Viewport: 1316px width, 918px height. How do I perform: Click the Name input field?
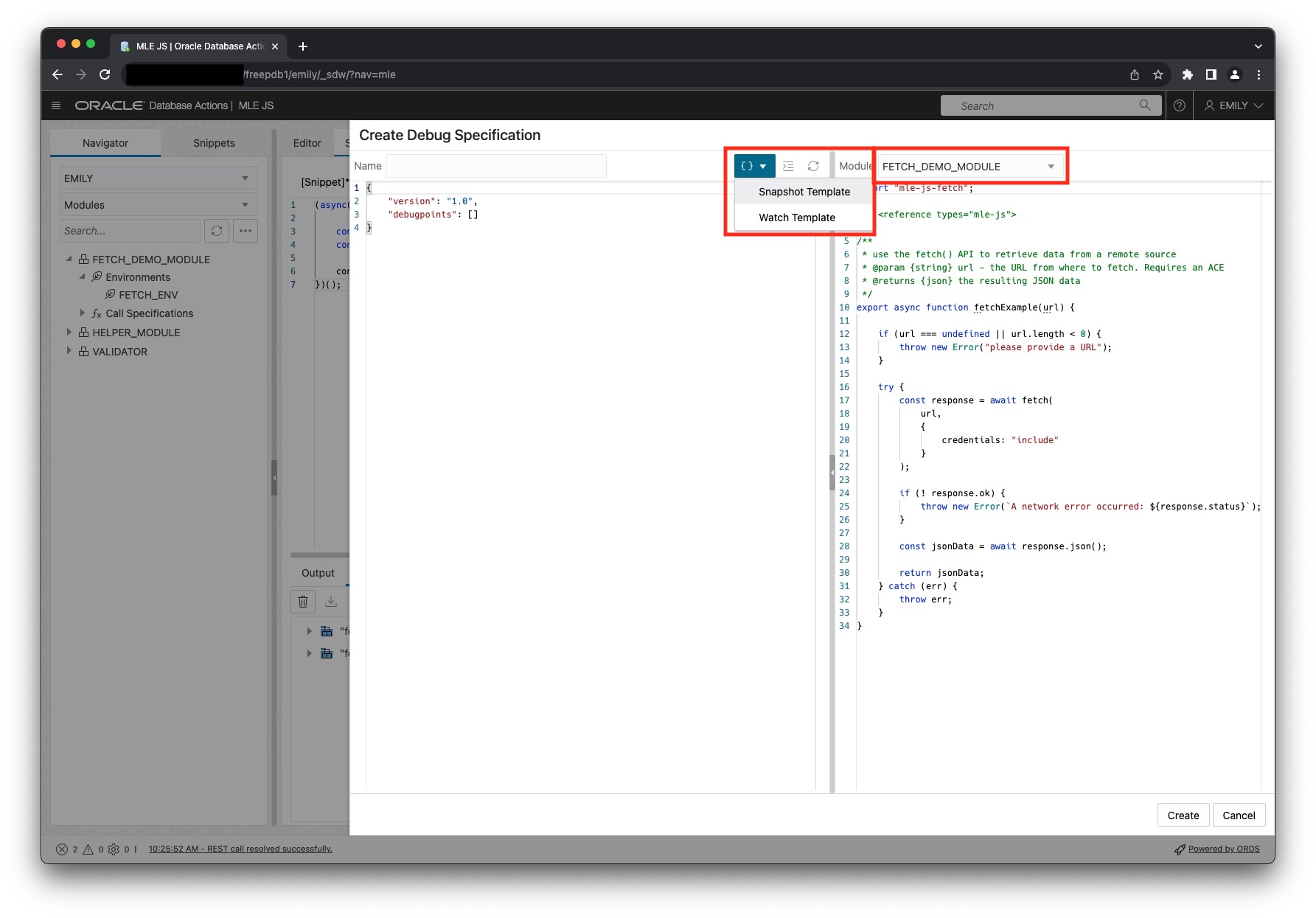click(495, 166)
